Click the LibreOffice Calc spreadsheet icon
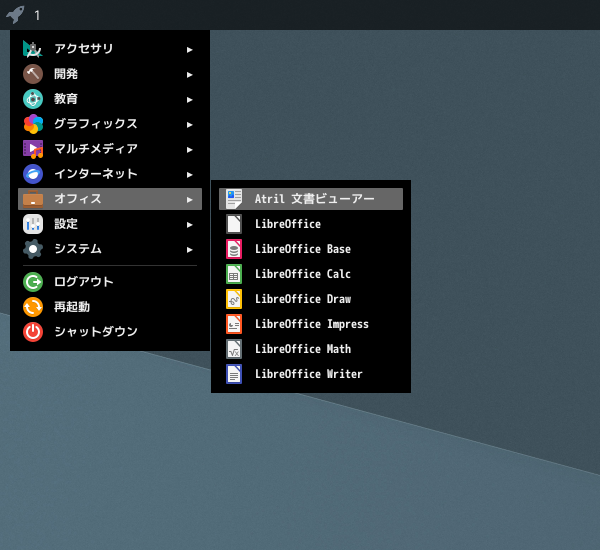Screen dimensions: 600x550 point(234,274)
